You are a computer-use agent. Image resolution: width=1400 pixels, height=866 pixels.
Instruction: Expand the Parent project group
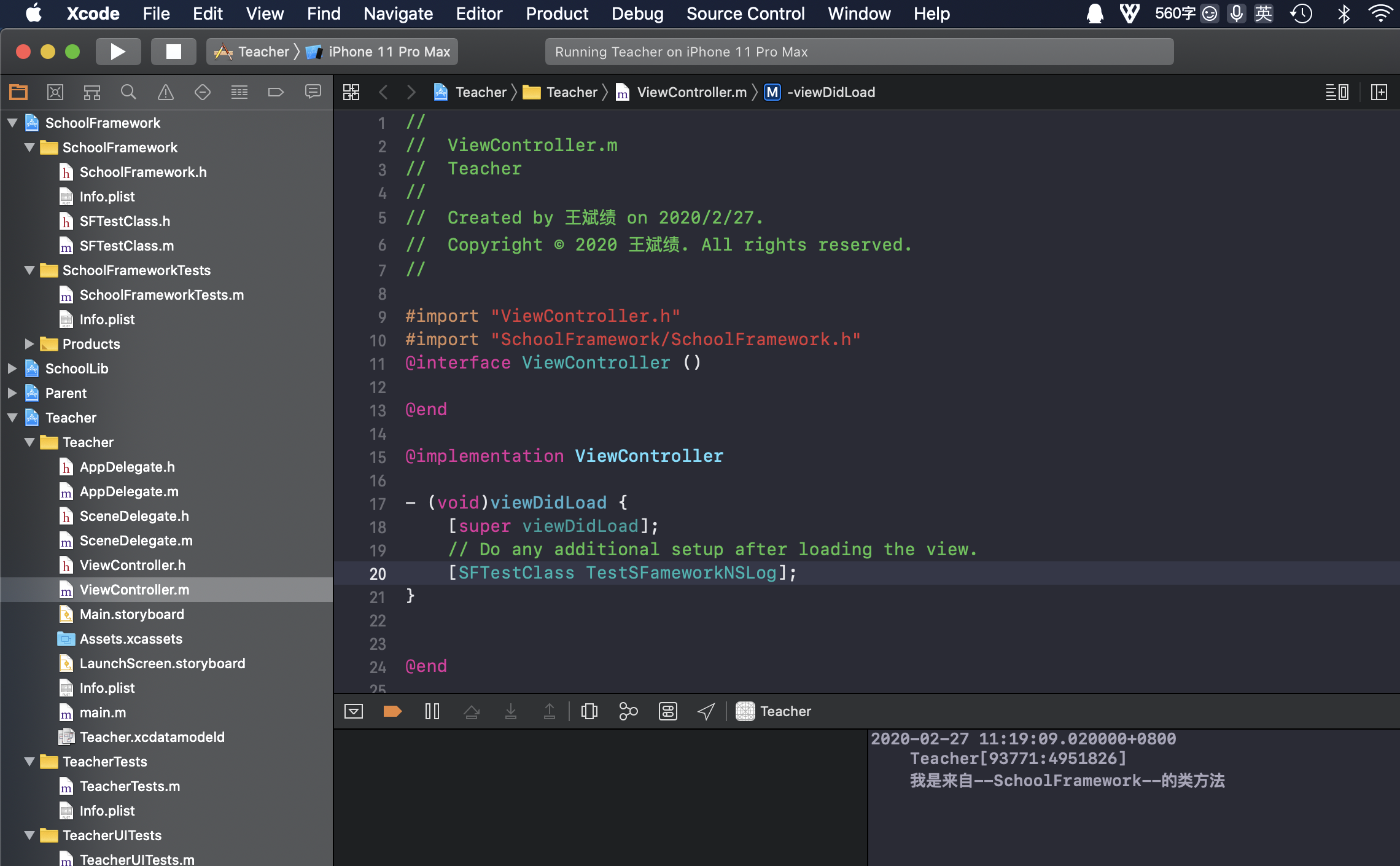point(11,392)
